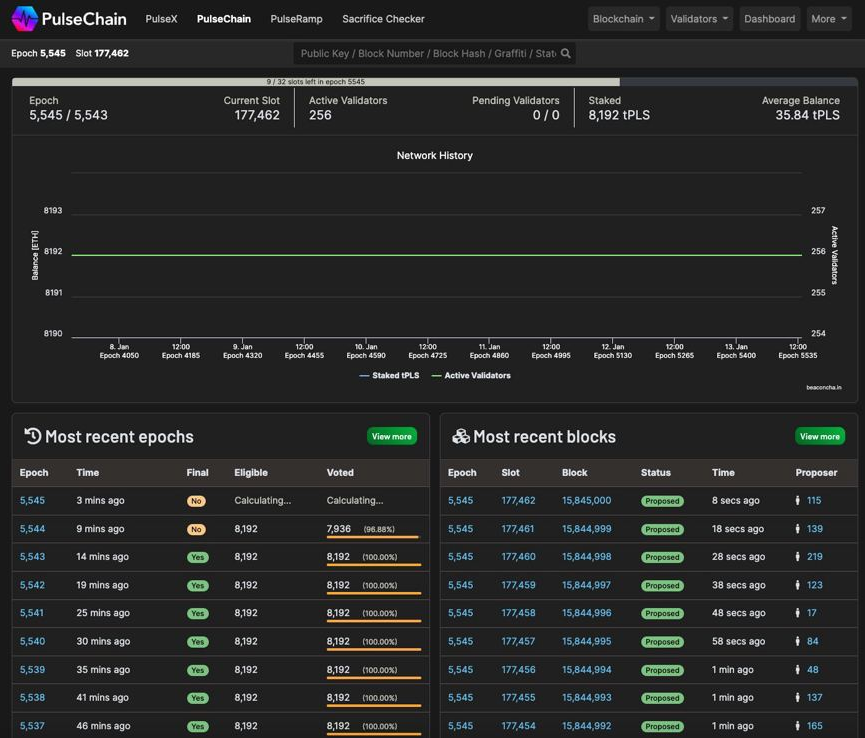Click the proposer icon next to 84
This screenshot has width=865, height=738.
point(797,641)
